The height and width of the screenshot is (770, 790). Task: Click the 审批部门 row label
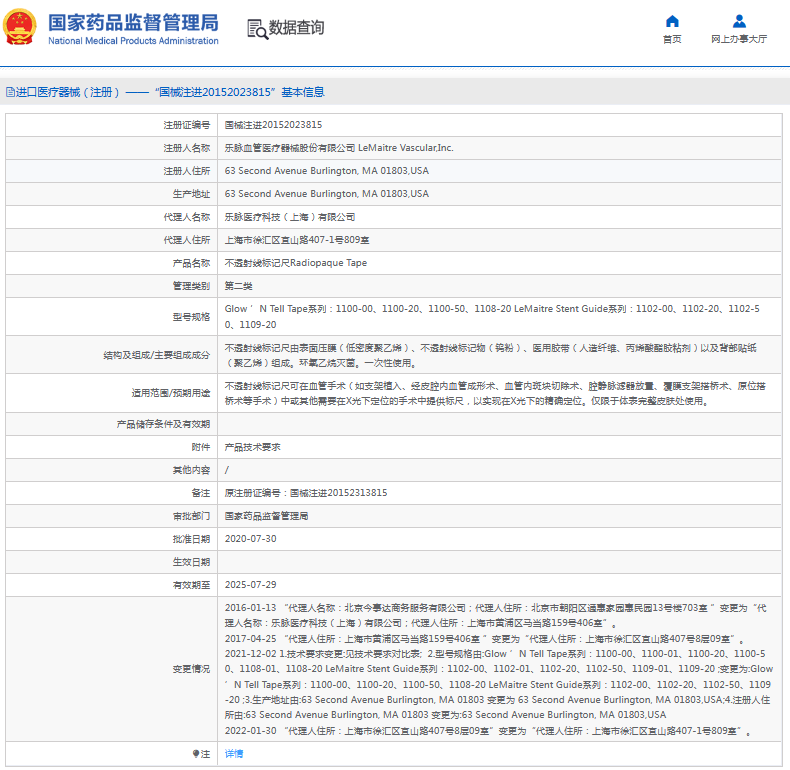pos(191,516)
